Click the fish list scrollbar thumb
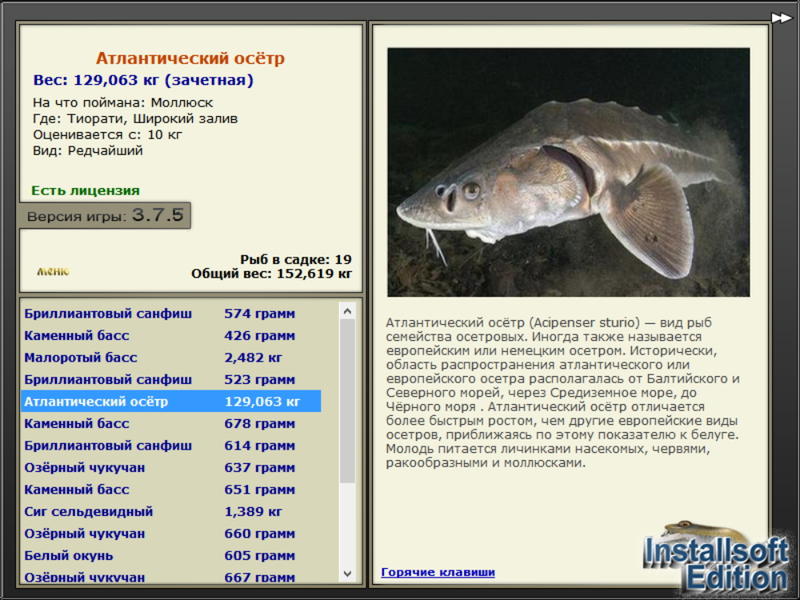 point(347,401)
